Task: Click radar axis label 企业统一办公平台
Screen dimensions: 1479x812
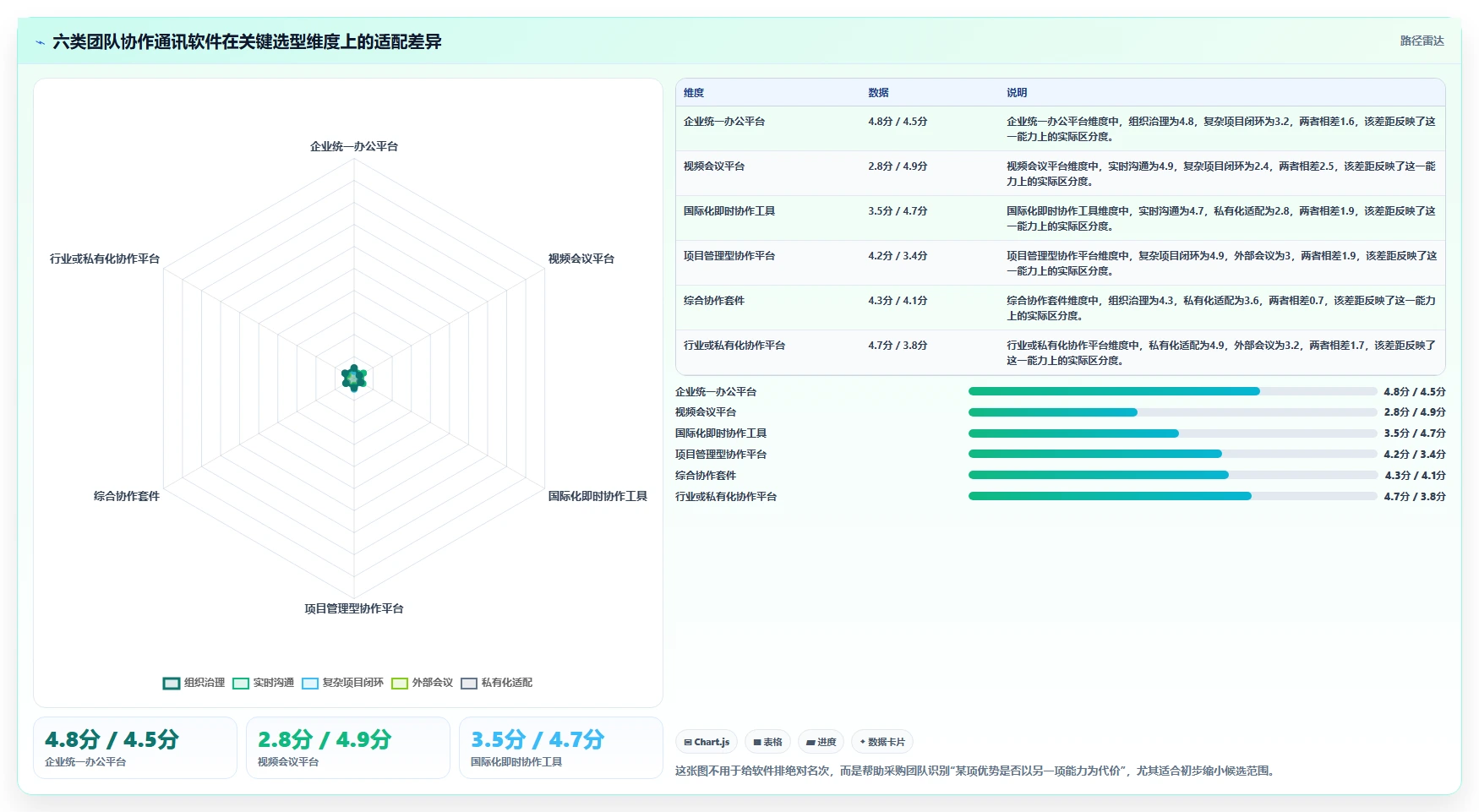Action: [x=354, y=146]
